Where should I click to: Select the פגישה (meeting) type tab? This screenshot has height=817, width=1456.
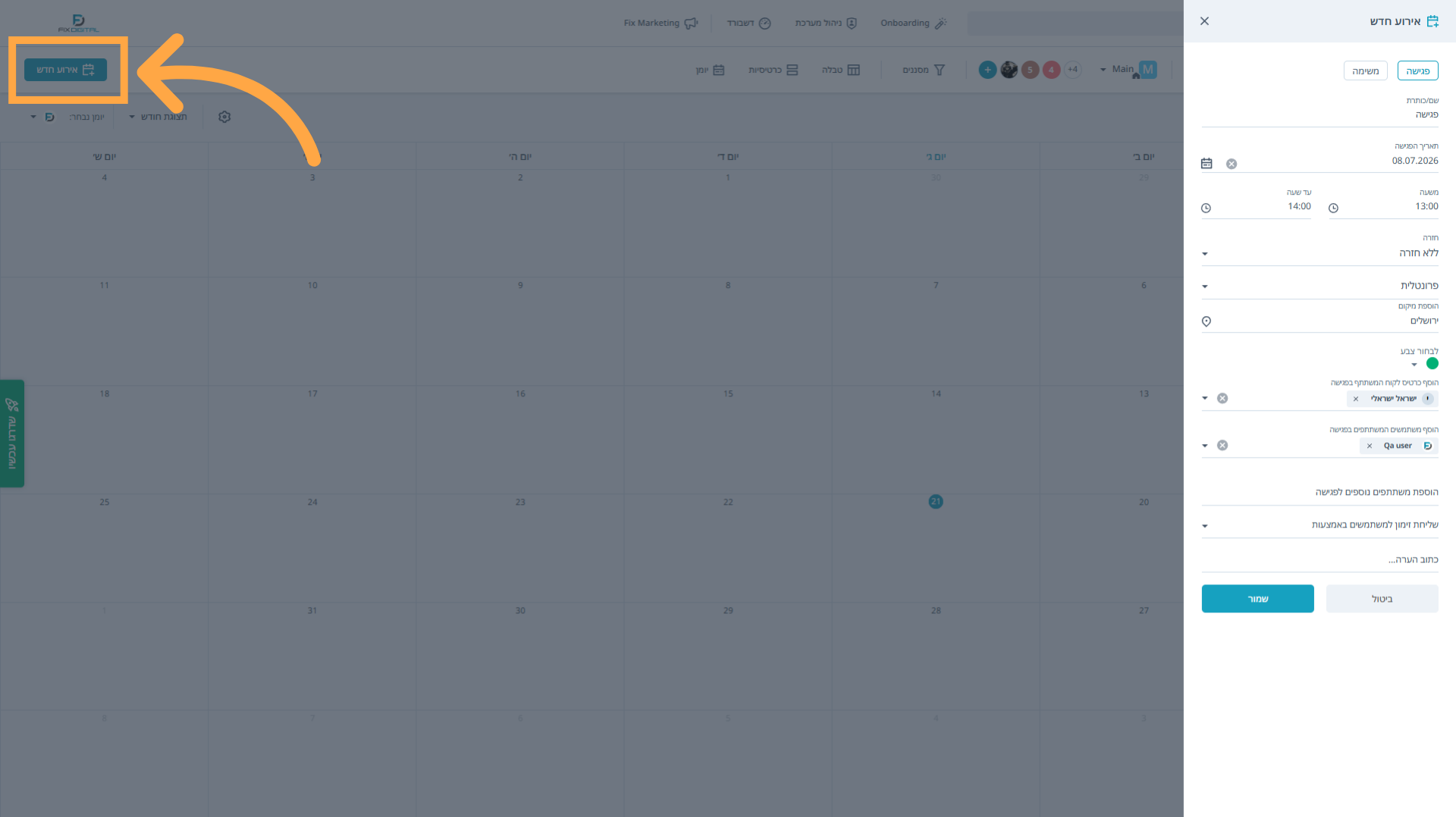(x=1417, y=70)
